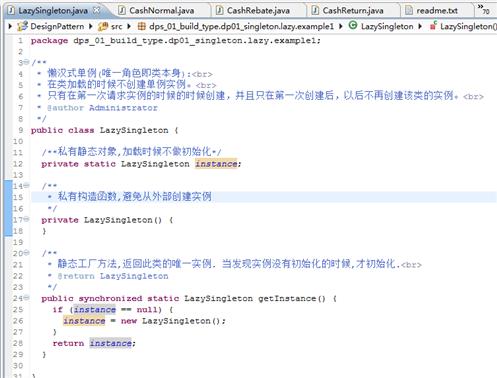This screenshot has width=497, height=378.
Task: Fold the getInstance method at line 24
Action: [26, 298]
